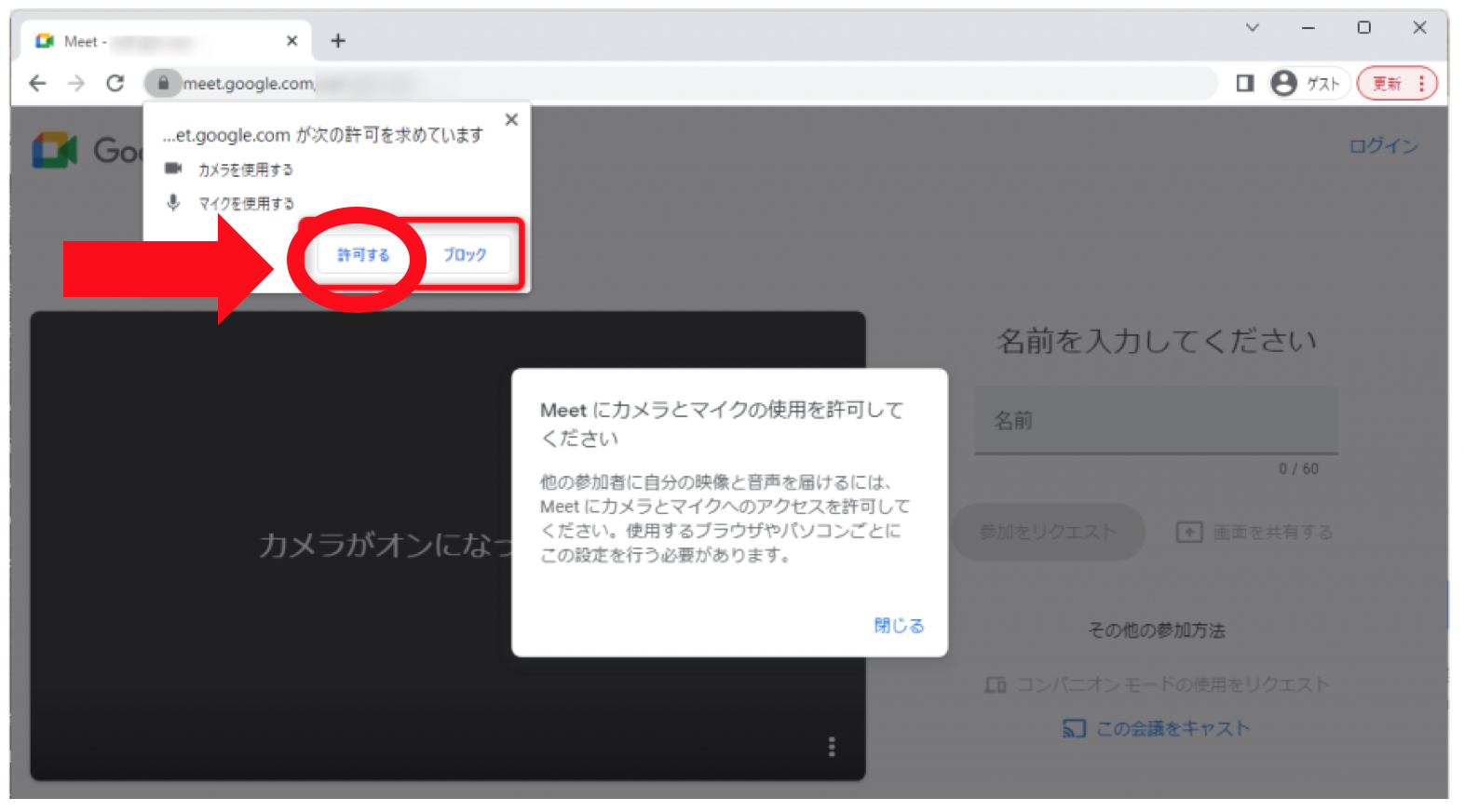Click the 名前 name input field
Image resolution: width=1464 pixels, height=812 pixels.
[x=1157, y=421]
